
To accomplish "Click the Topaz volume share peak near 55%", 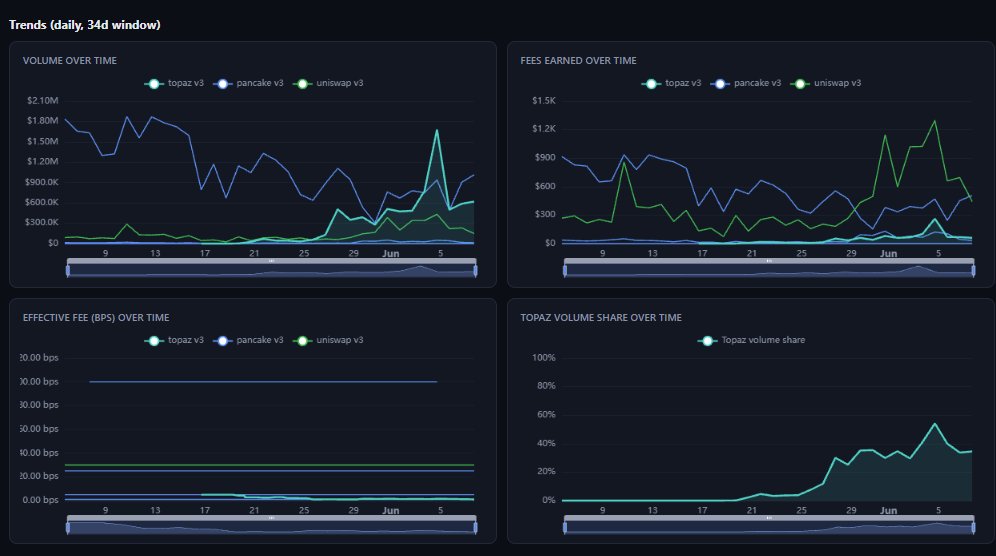I will click(934, 424).
